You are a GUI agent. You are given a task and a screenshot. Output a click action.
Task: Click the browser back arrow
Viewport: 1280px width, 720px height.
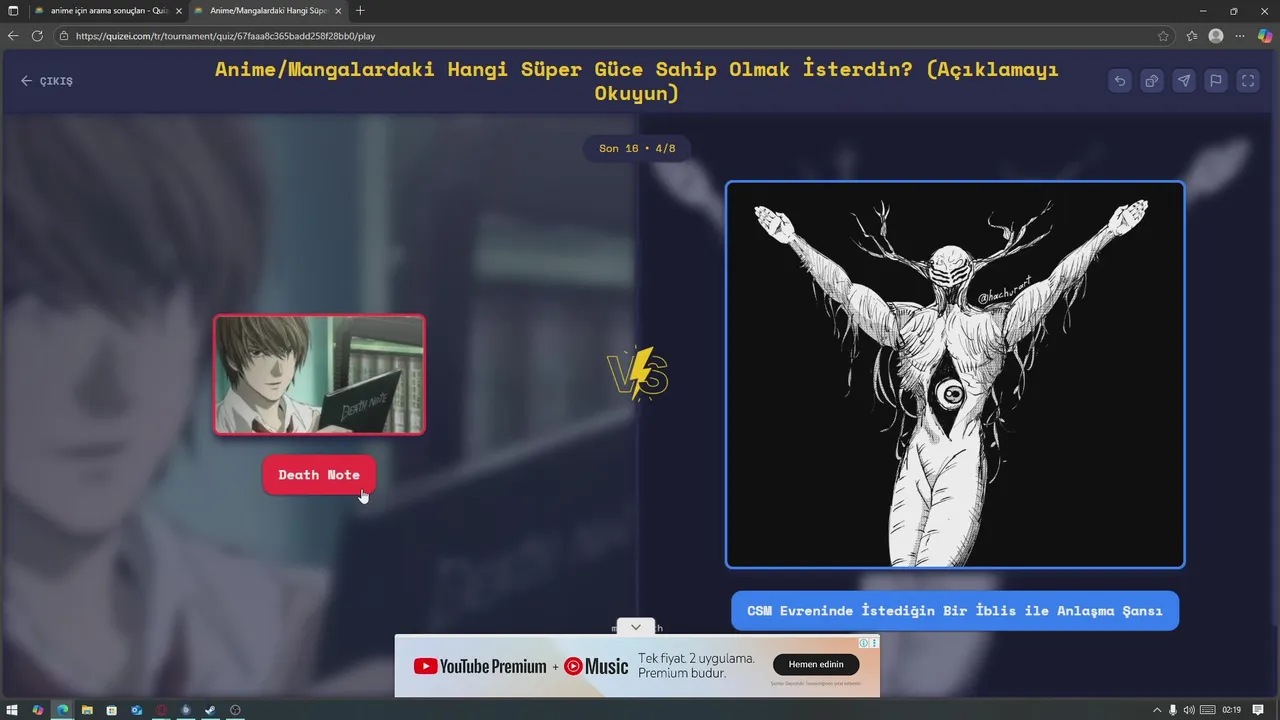(13, 36)
